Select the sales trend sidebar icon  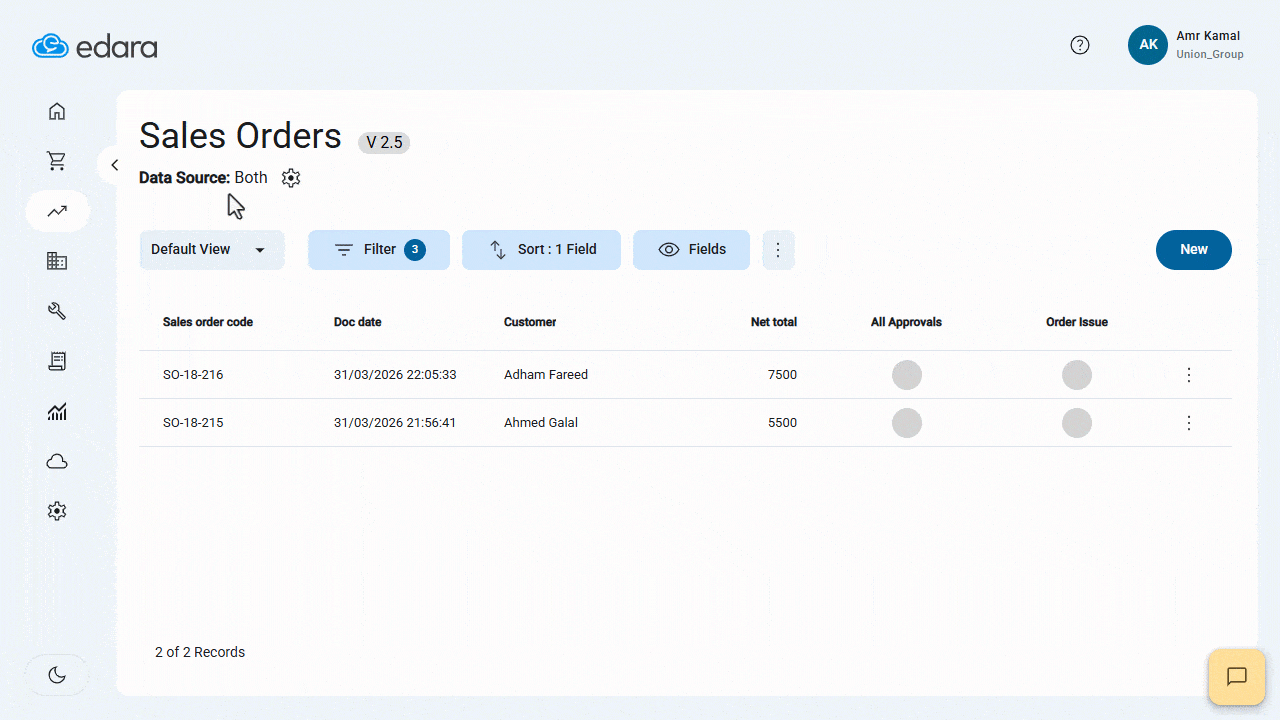click(57, 211)
